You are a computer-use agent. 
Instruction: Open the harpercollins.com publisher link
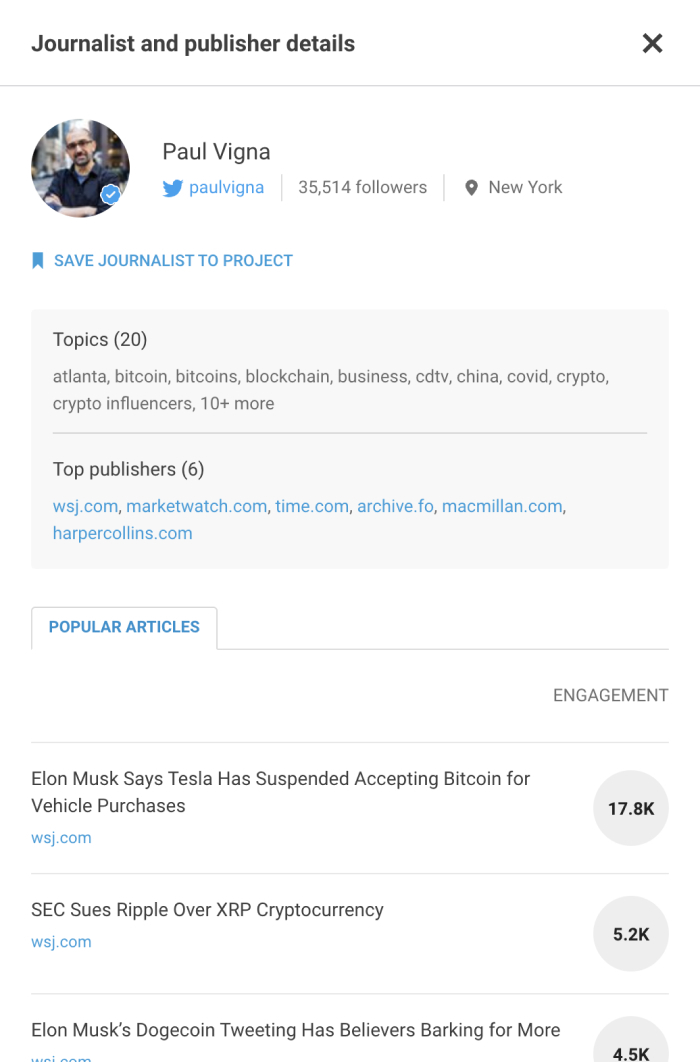[122, 533]
